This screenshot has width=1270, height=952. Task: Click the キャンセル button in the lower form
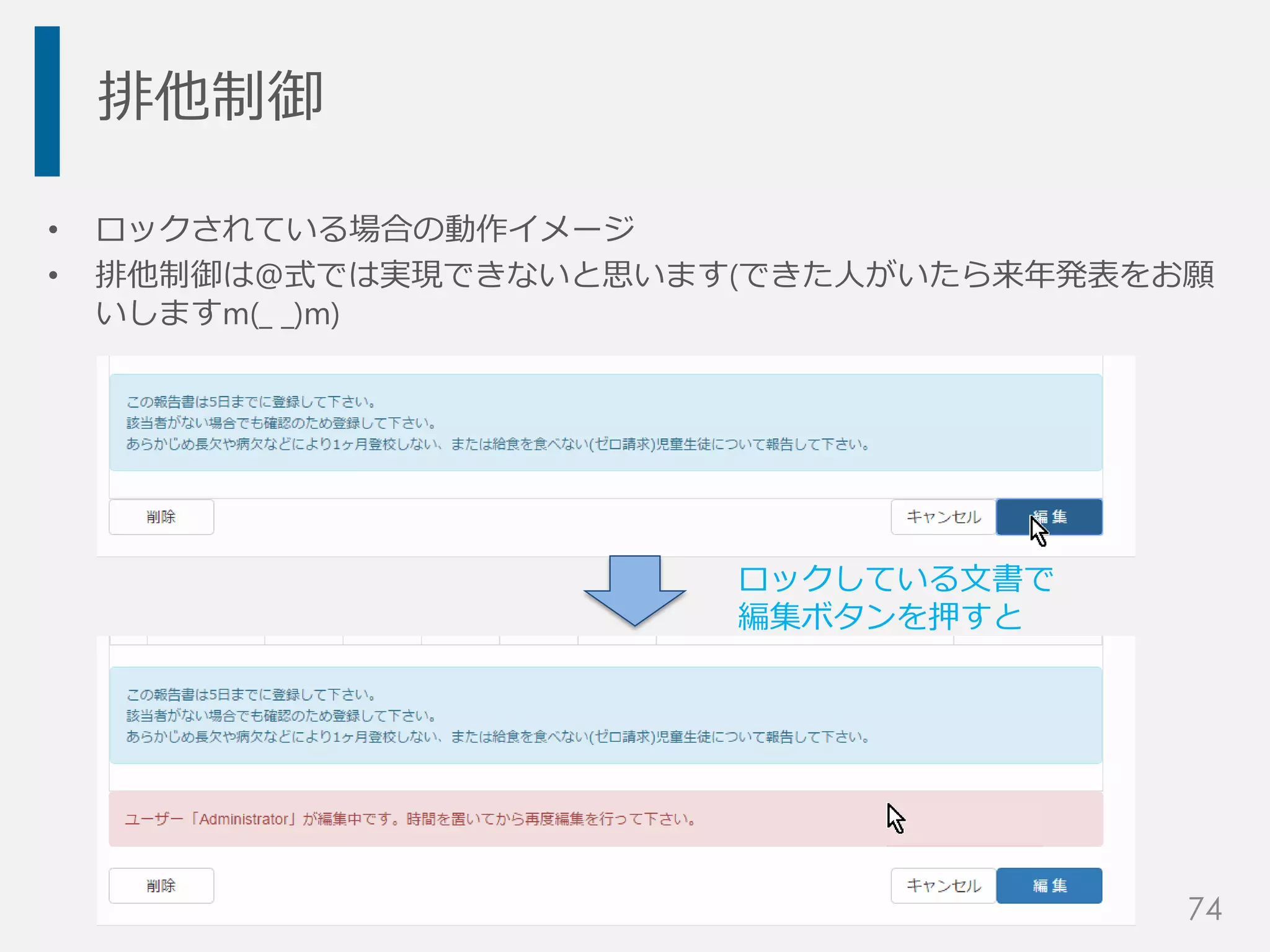click(943, 886)
